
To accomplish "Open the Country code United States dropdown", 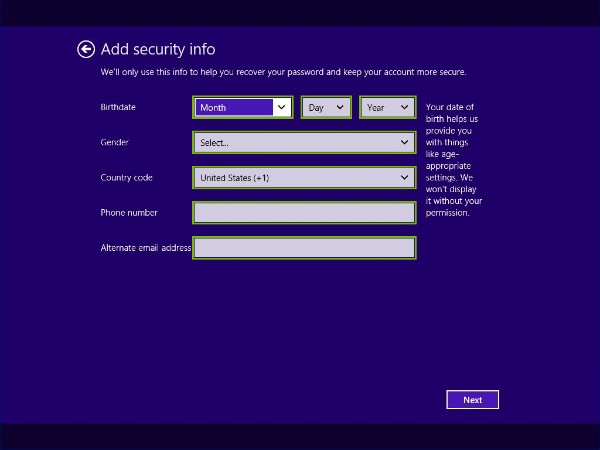I will coord(304,178).
